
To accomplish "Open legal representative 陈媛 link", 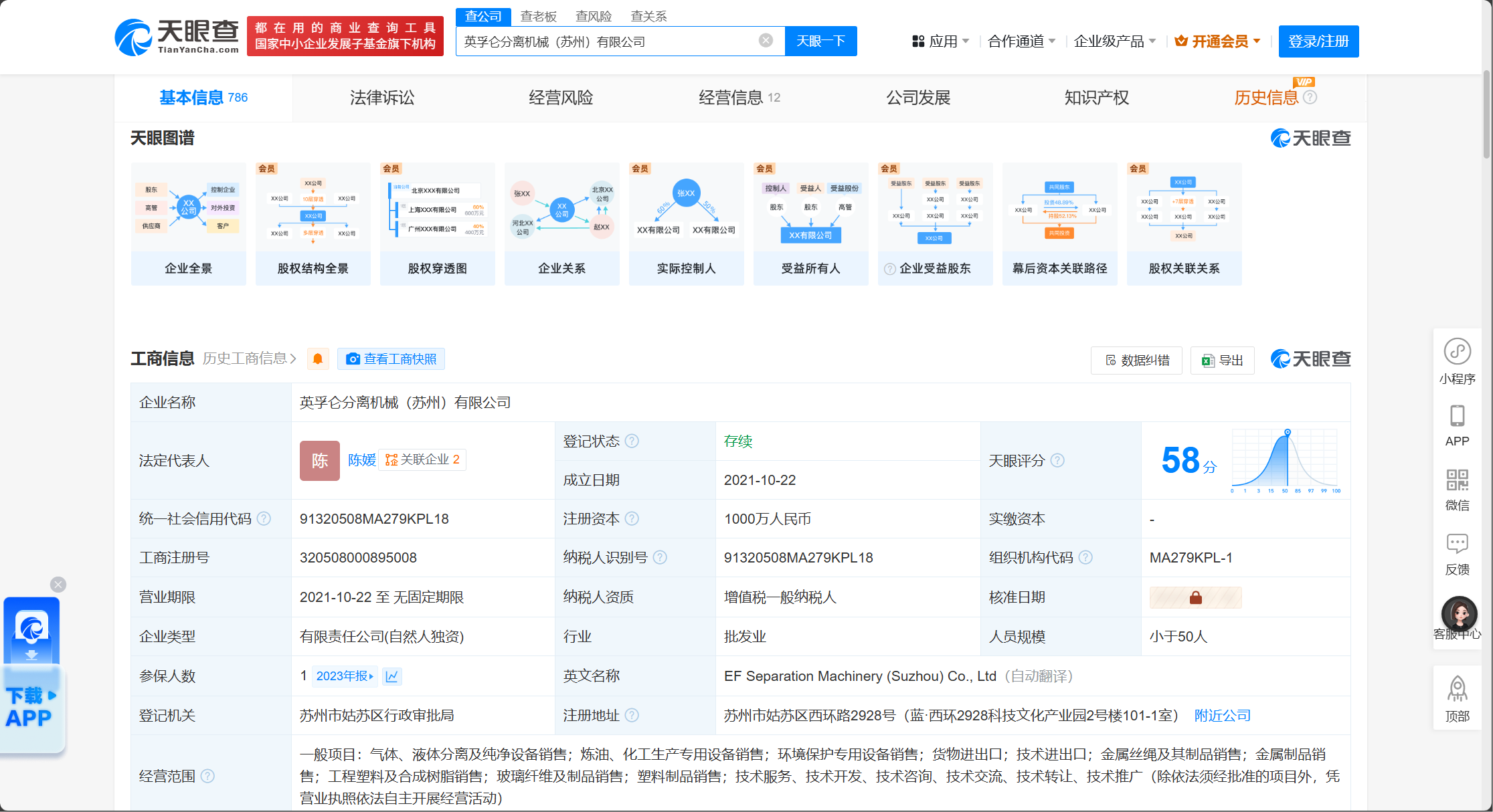I will (x=362, y=460).
